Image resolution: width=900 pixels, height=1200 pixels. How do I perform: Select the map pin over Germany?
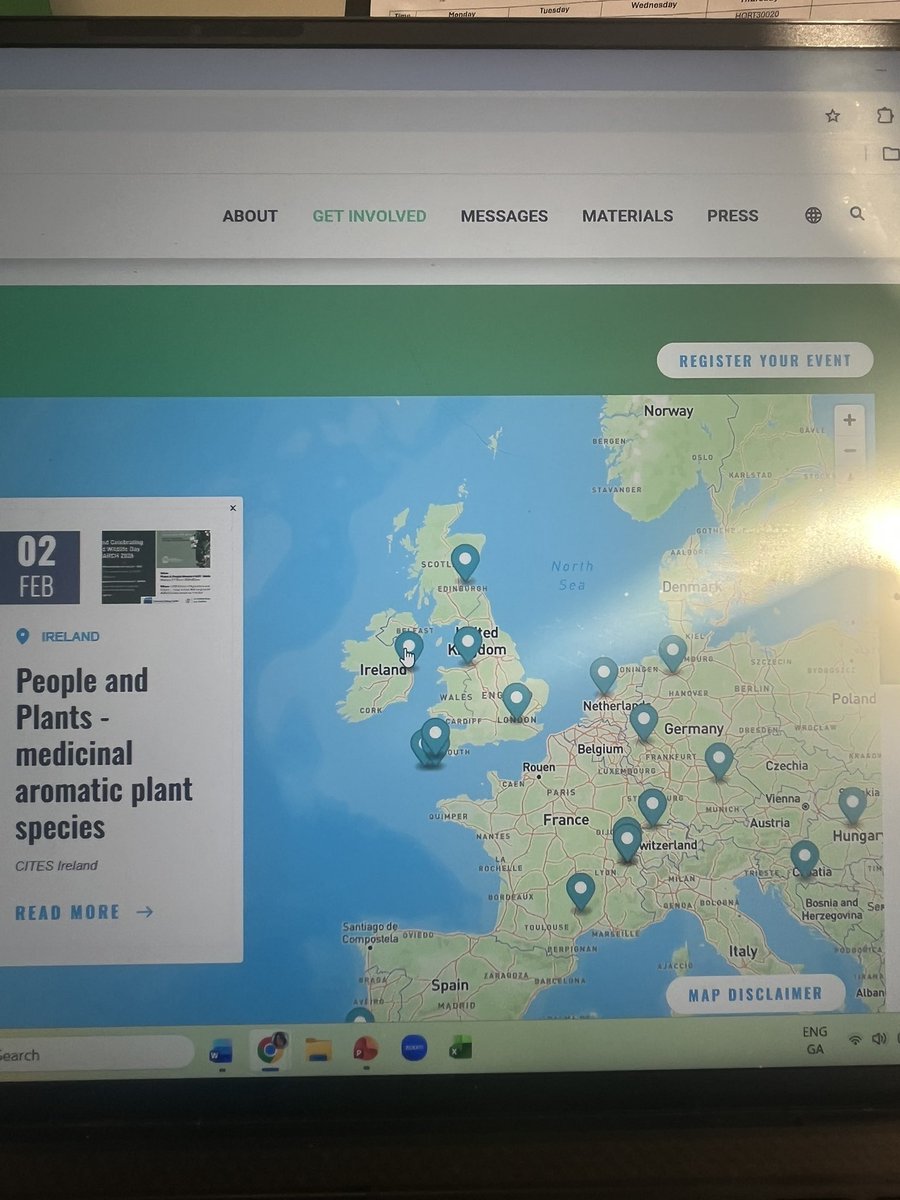644,718
